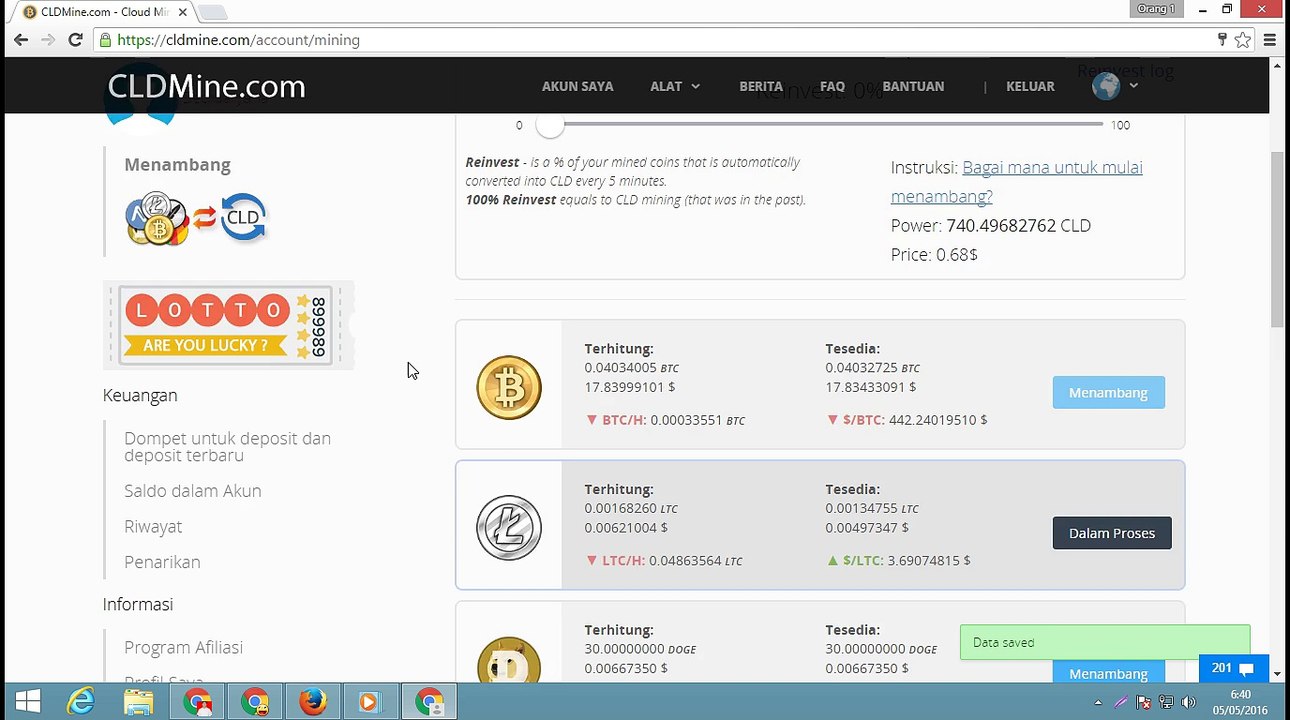
Task: Click the globe language icon
Action: pos(1106,86)
